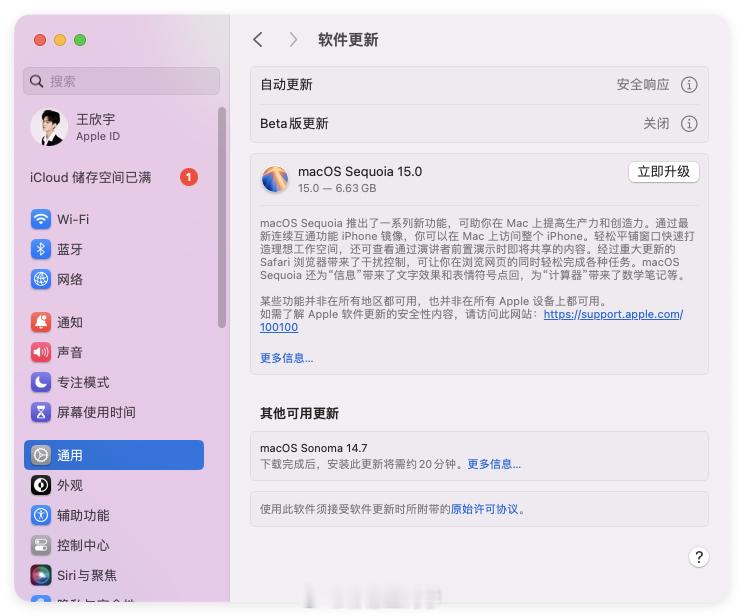Image resolution: width=743 pixels, height=616 pixels.
Task: Click info icon next to 自动更新
Action: click(x=689, y=85)
